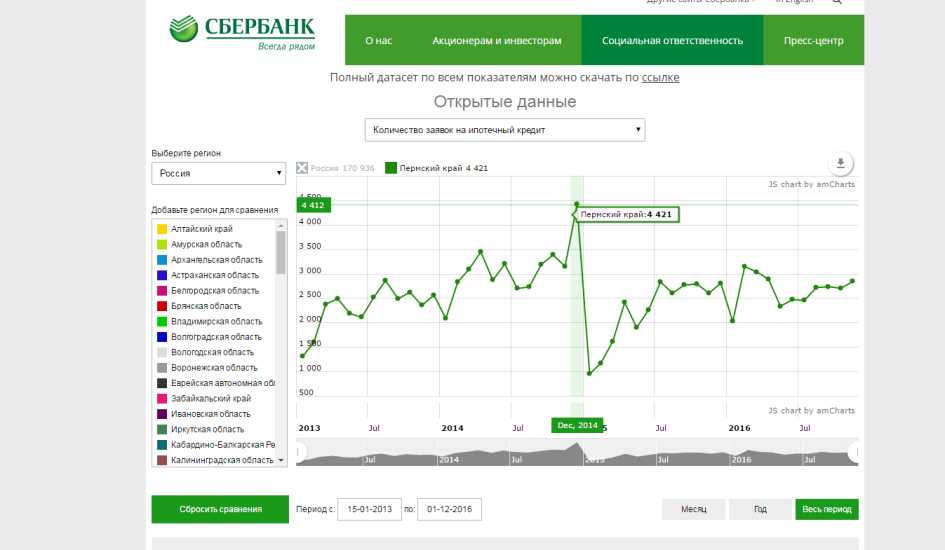Open the О нас menu
The width and height of the screenshot is (945, 550).
(378, 40)
